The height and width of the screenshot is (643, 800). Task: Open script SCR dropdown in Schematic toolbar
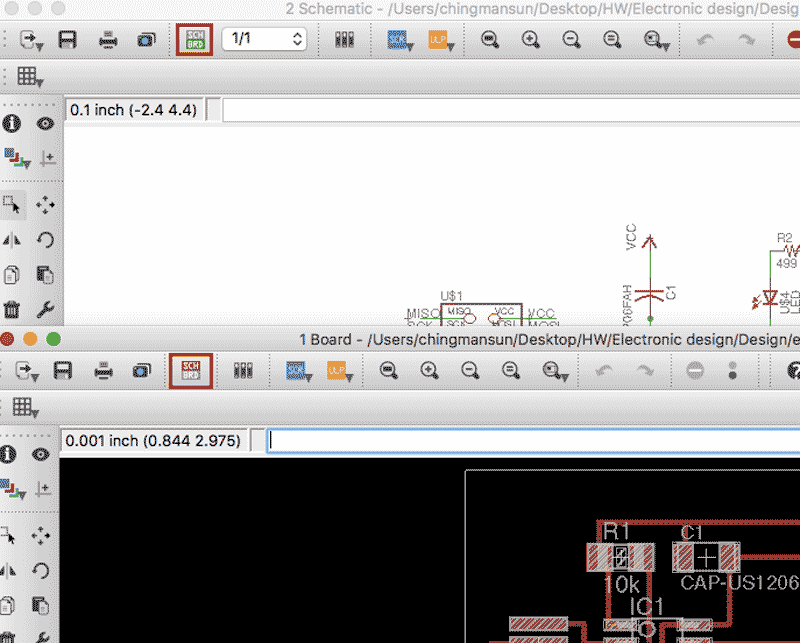(x=400, y=40)
